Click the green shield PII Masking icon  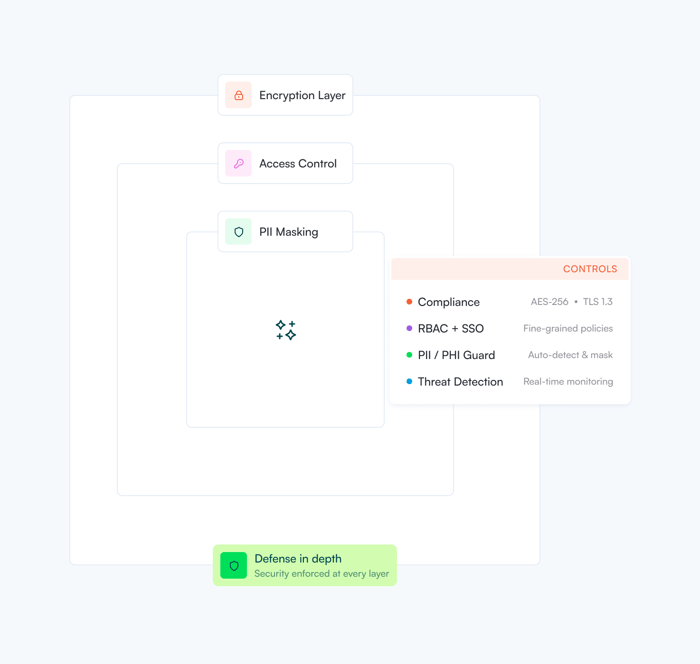click(238, 232)
